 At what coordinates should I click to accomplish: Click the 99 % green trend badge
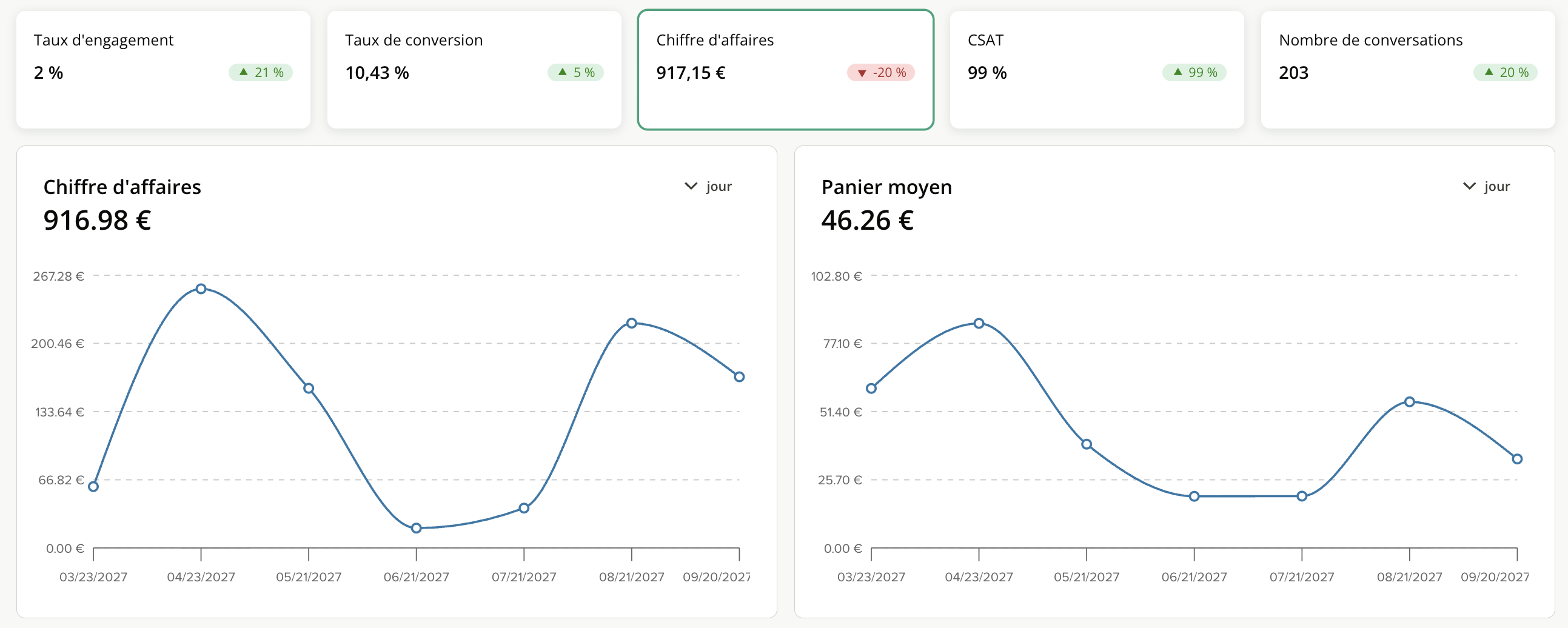click(x=1194, y=72)
